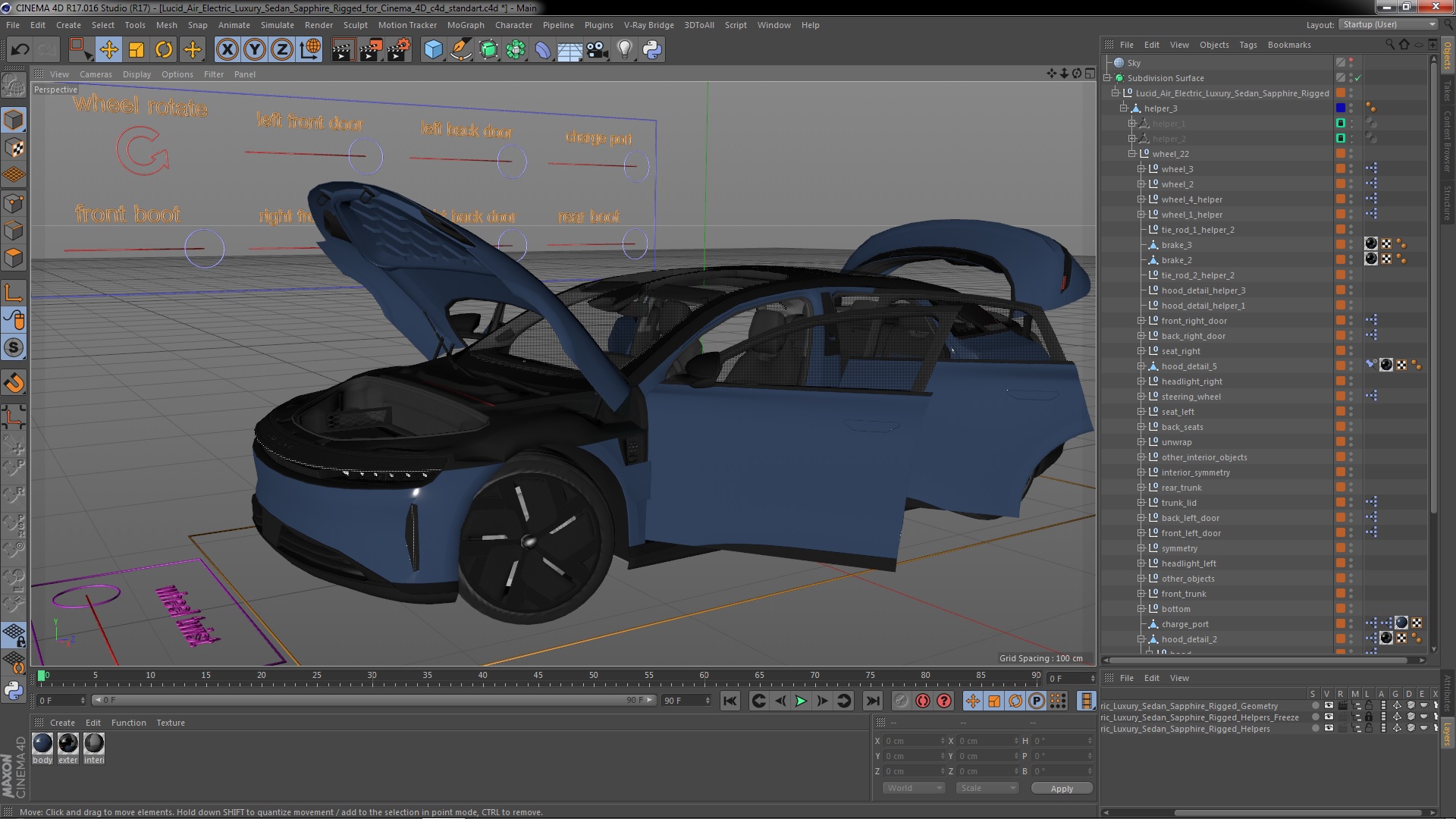Collapse wheel_22 tree node
The width and height of the screenshot is (1456, 819).
[x=1132, y=154]
